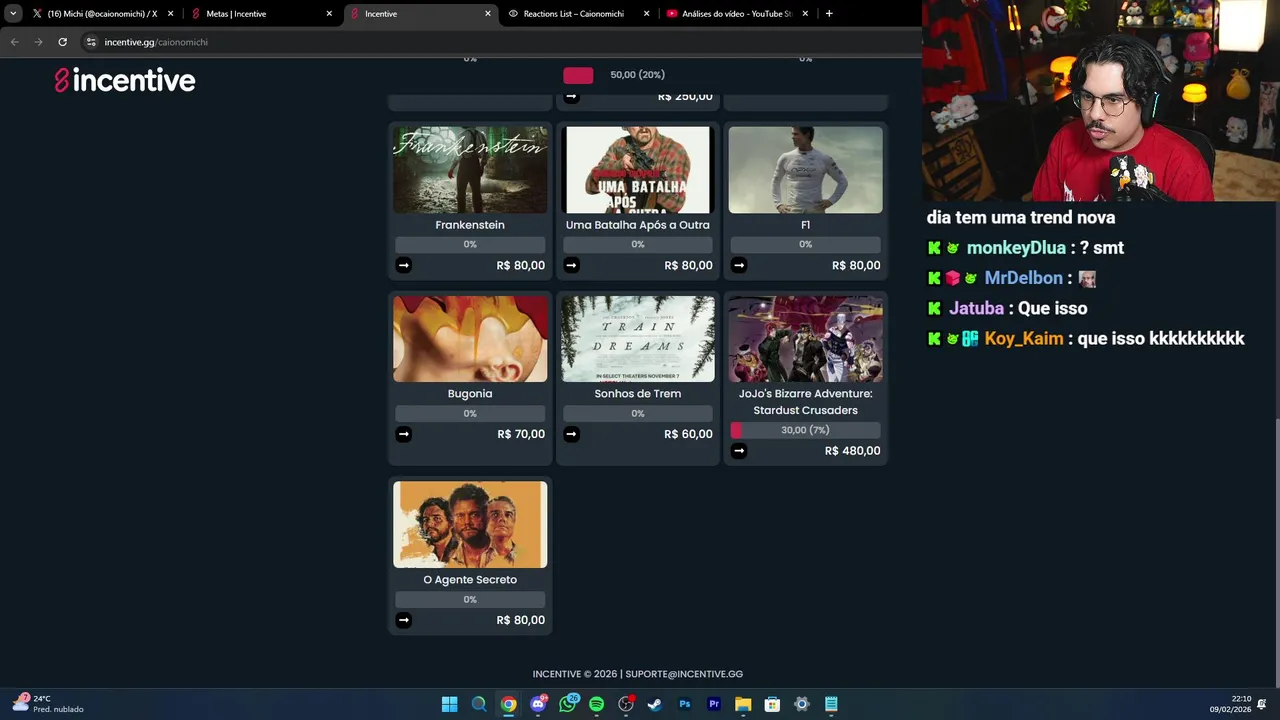Open the weather widget on taskbar
The image size is (1280, 720).
click(x=48, y=704)
